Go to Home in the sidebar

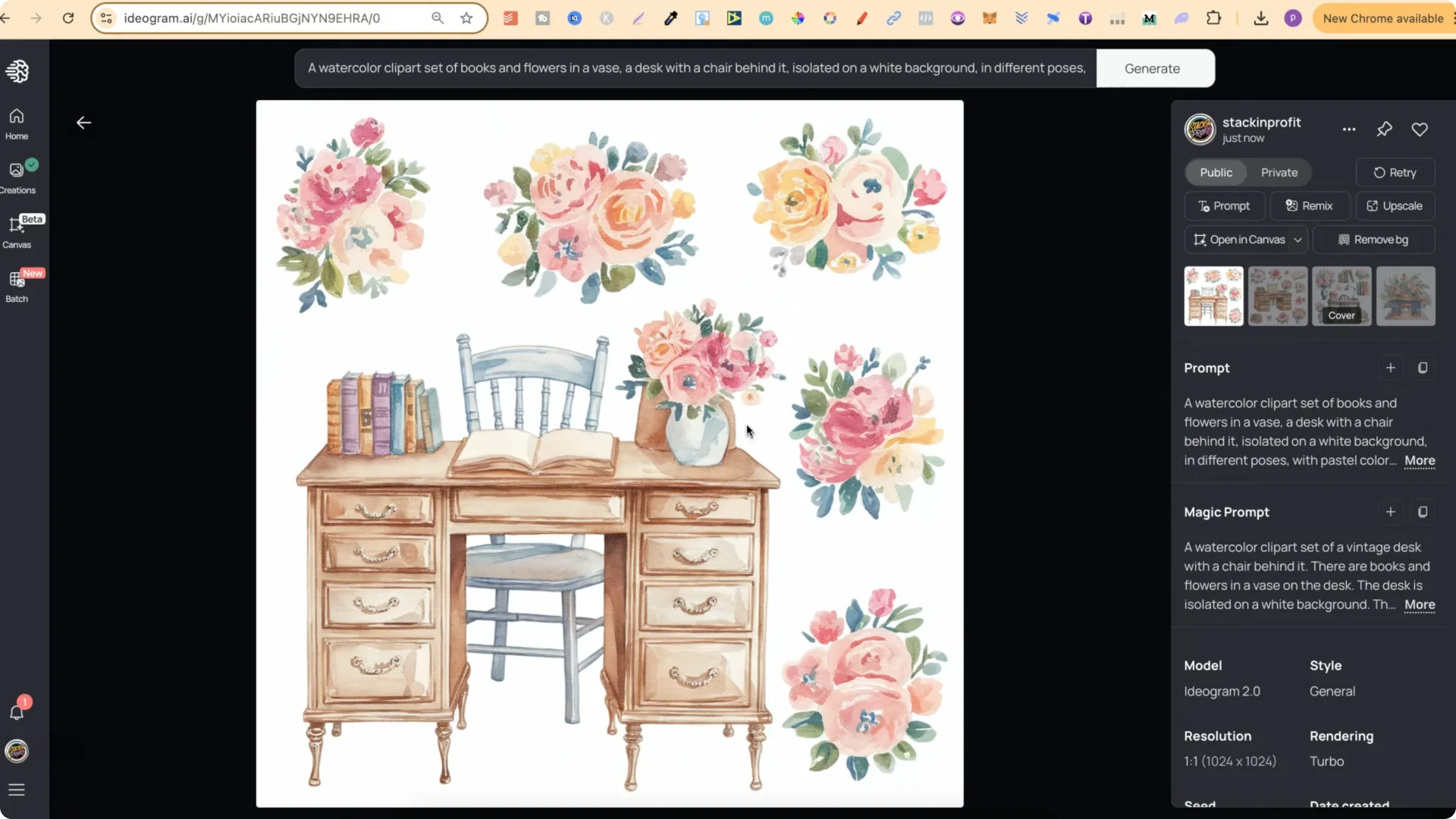click(17, 123)
